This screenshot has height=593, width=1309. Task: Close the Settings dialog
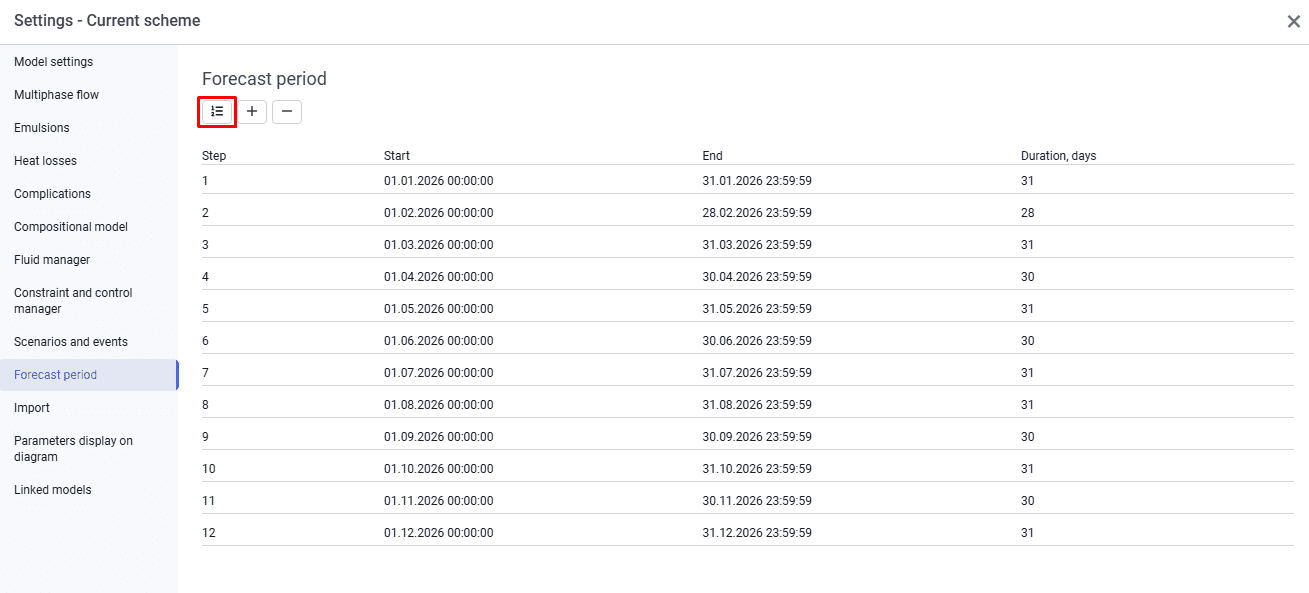[x=1293, y=21]
